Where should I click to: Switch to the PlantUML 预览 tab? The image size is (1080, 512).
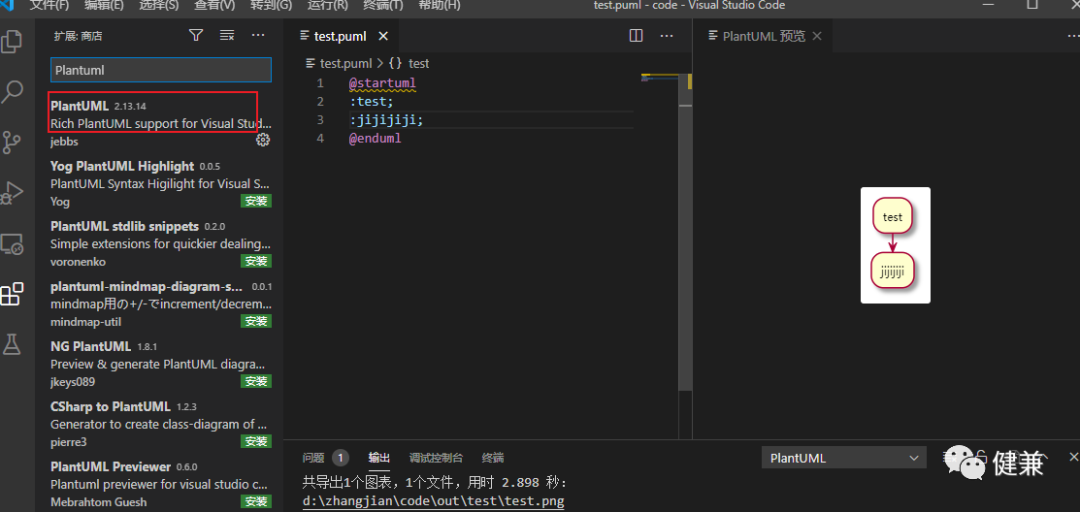pos(762,37)
